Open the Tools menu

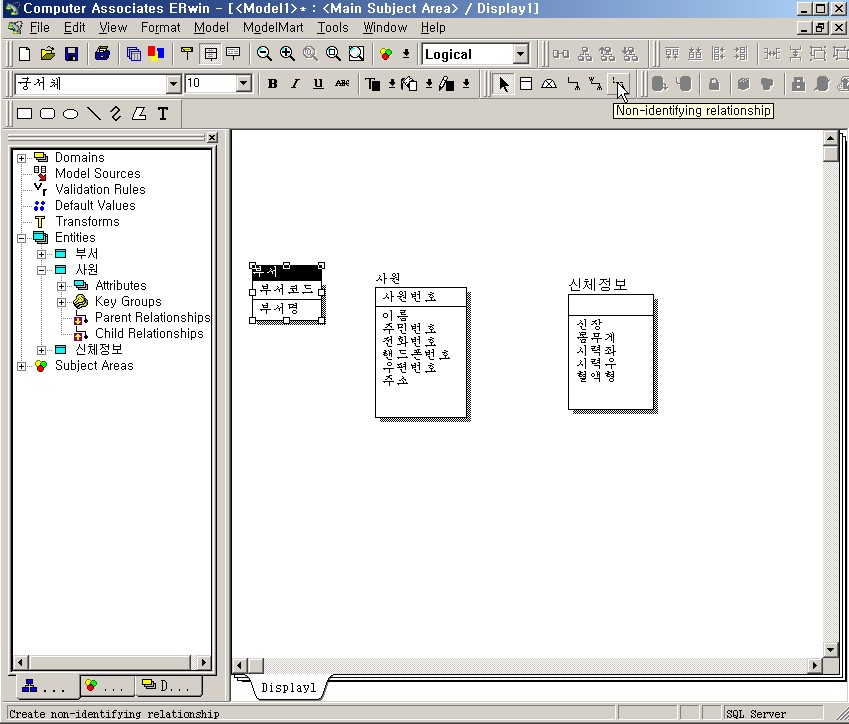click(x=332, y=28)
